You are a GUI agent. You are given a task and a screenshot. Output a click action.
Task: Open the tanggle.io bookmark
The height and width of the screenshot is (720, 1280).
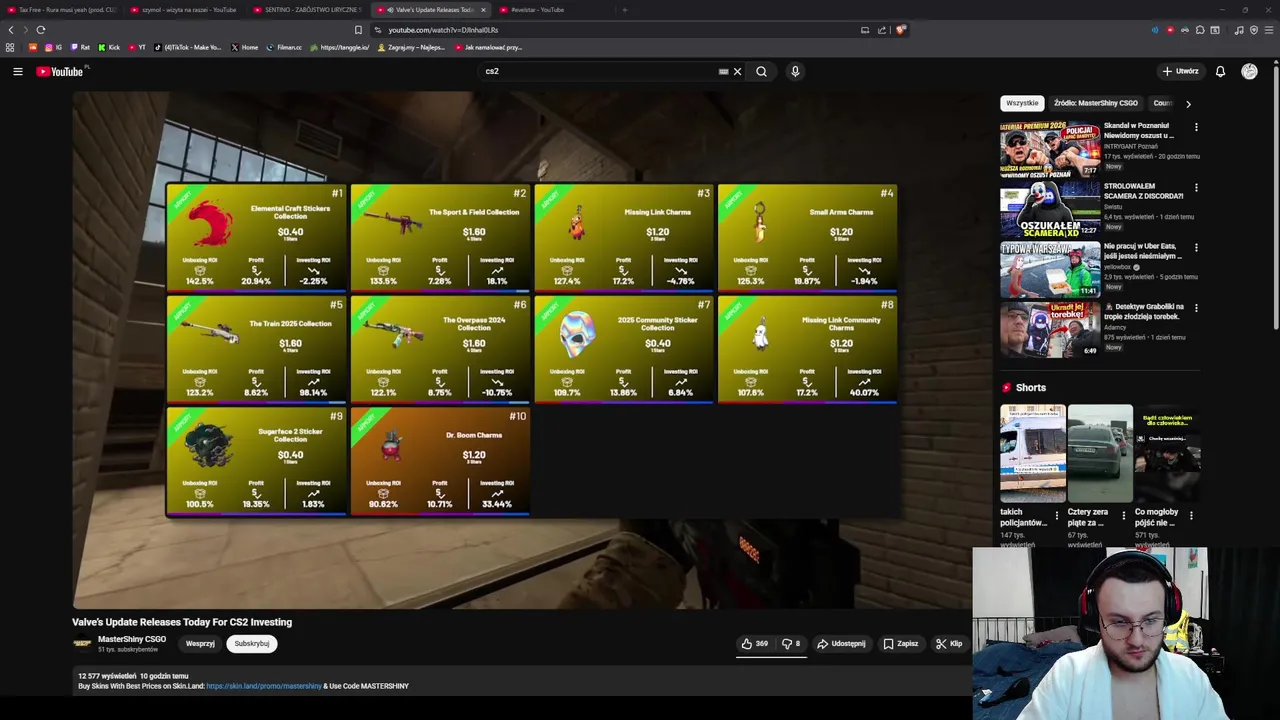(x=341, y=47)
